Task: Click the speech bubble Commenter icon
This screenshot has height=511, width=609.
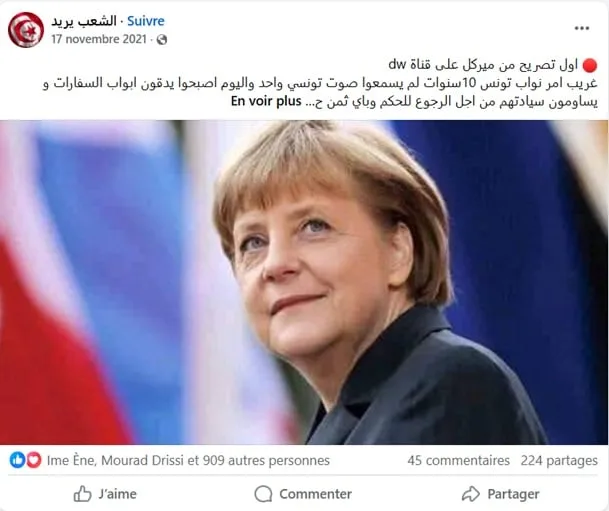Action: click(263, 494)
